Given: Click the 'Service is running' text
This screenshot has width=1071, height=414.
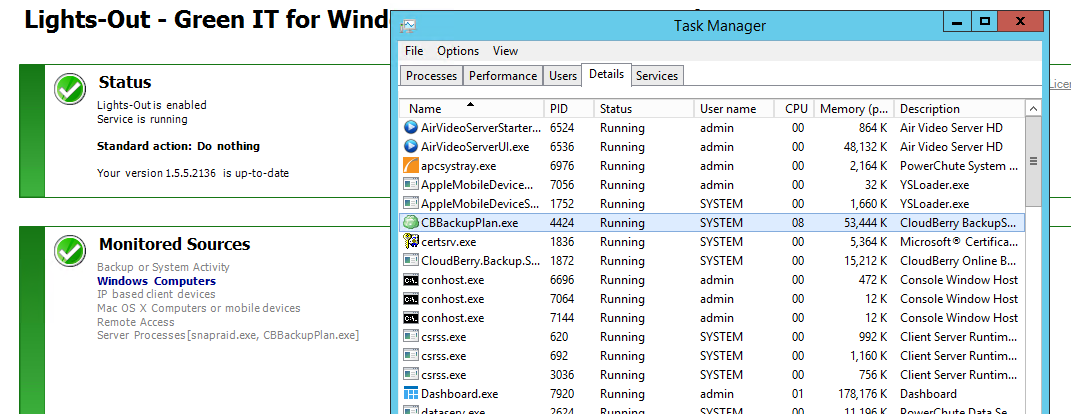Looking at the screenshot, I should point(142,119).
